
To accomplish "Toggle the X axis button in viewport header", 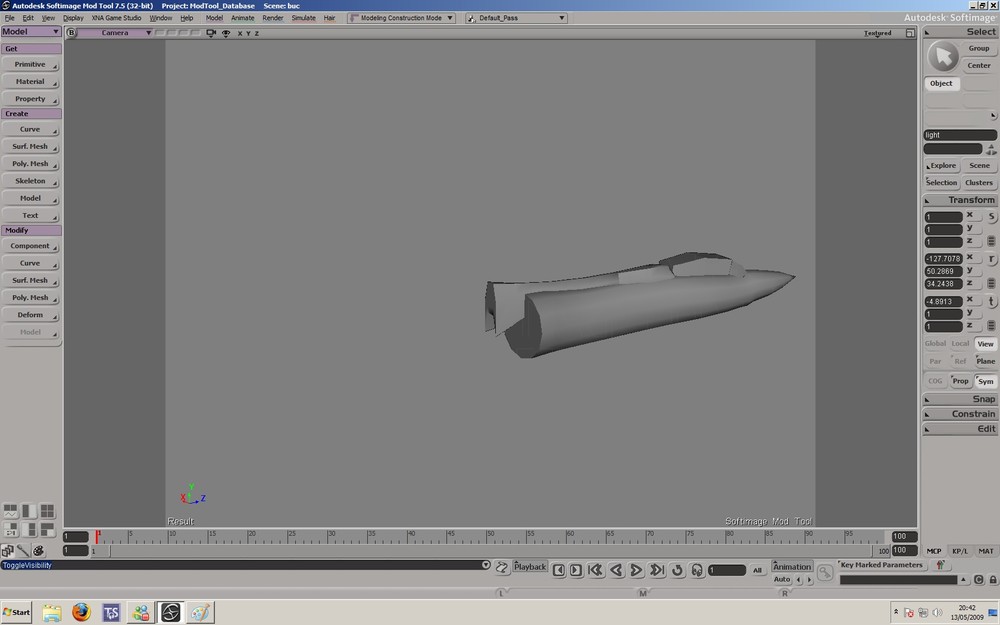I will 240,33.
